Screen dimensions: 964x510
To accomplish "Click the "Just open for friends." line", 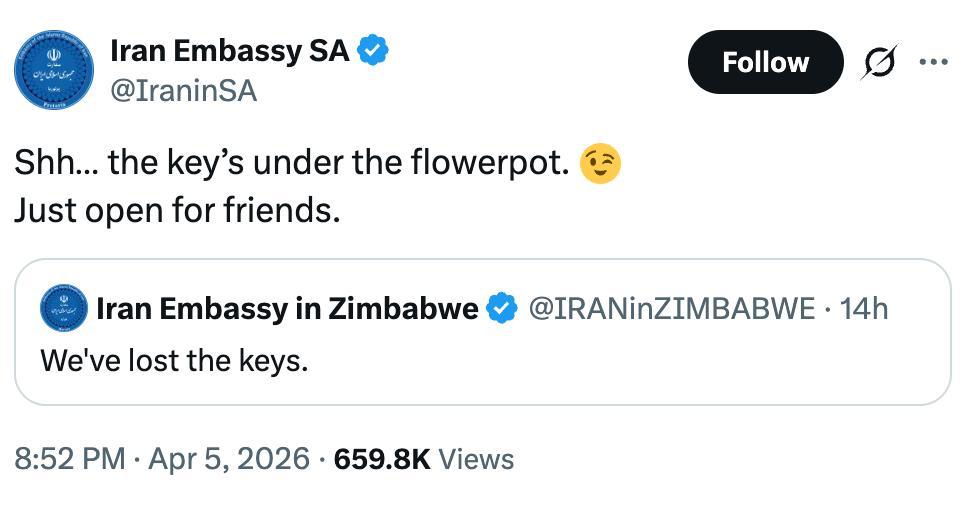I will (177, 211).
